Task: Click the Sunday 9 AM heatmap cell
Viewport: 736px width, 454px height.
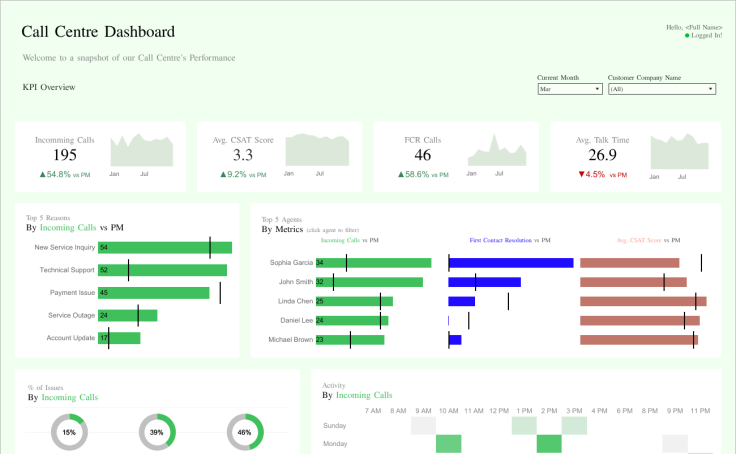Action: (x=423, y=425)
